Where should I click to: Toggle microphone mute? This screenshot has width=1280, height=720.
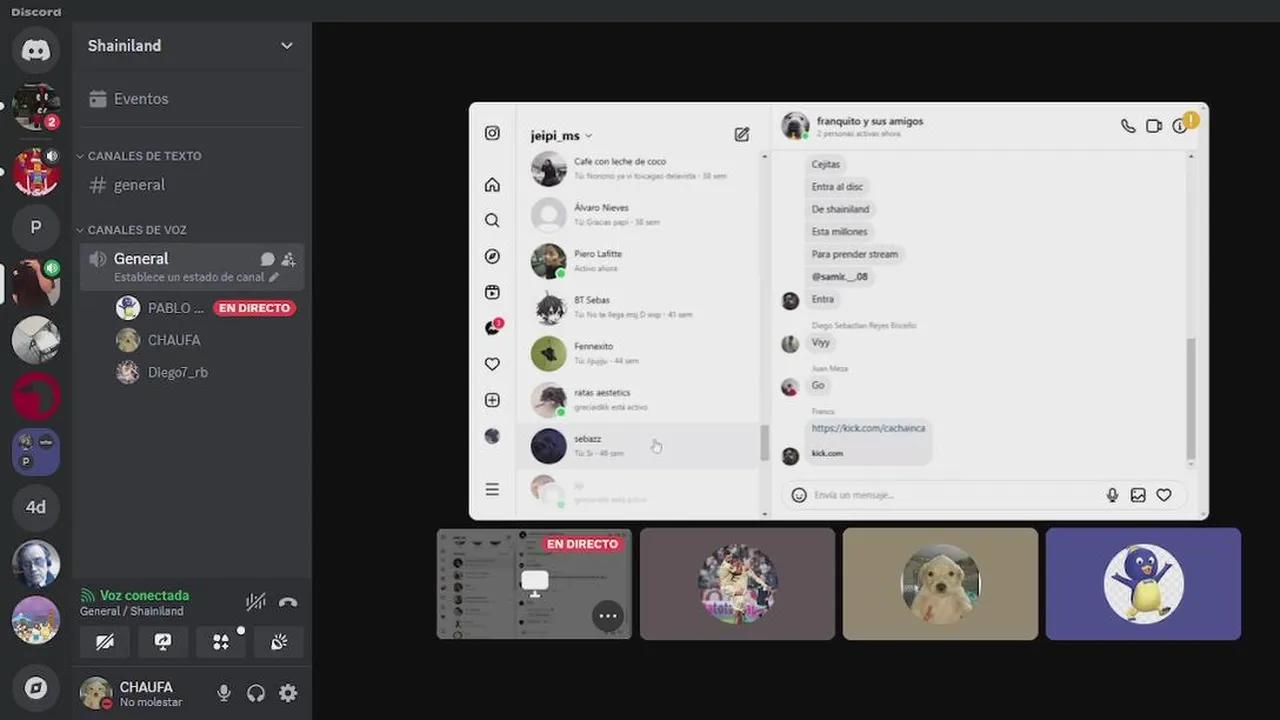224,693
